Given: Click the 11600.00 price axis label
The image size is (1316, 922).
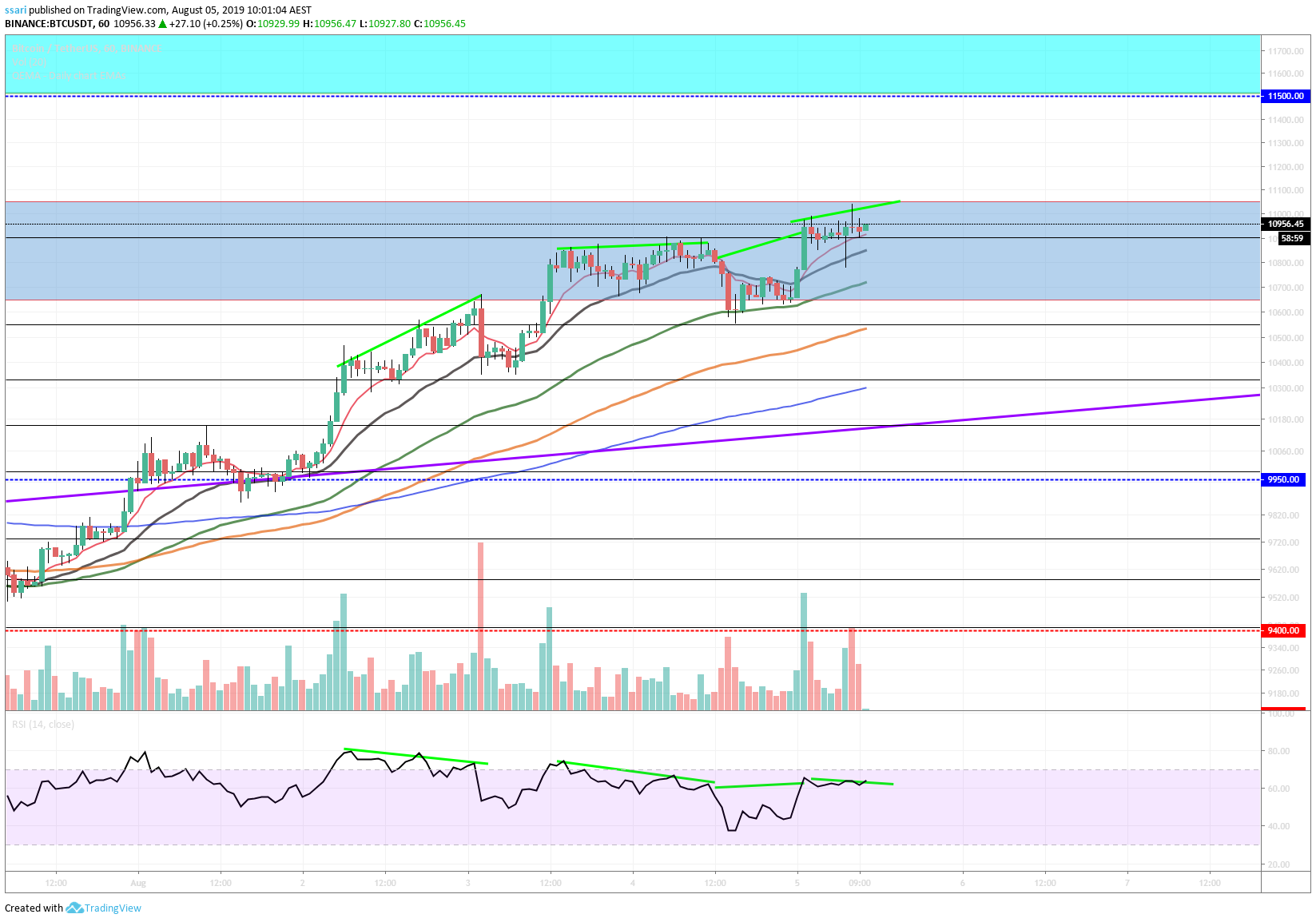Looking at the screenshot, I should coord(1286,74).
